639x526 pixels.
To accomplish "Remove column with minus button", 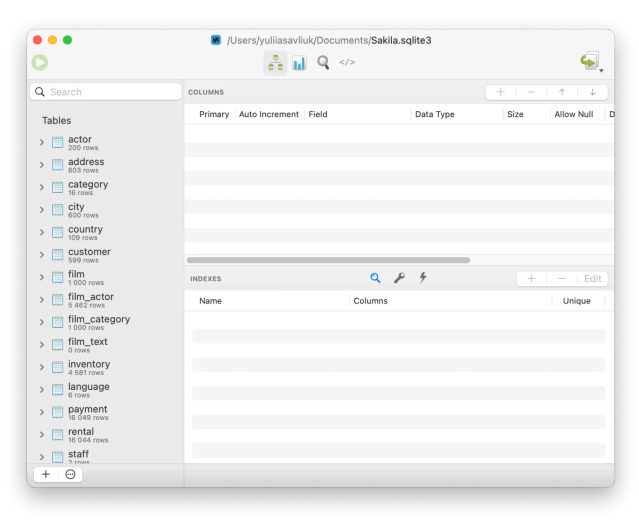I will coord(531,92).
